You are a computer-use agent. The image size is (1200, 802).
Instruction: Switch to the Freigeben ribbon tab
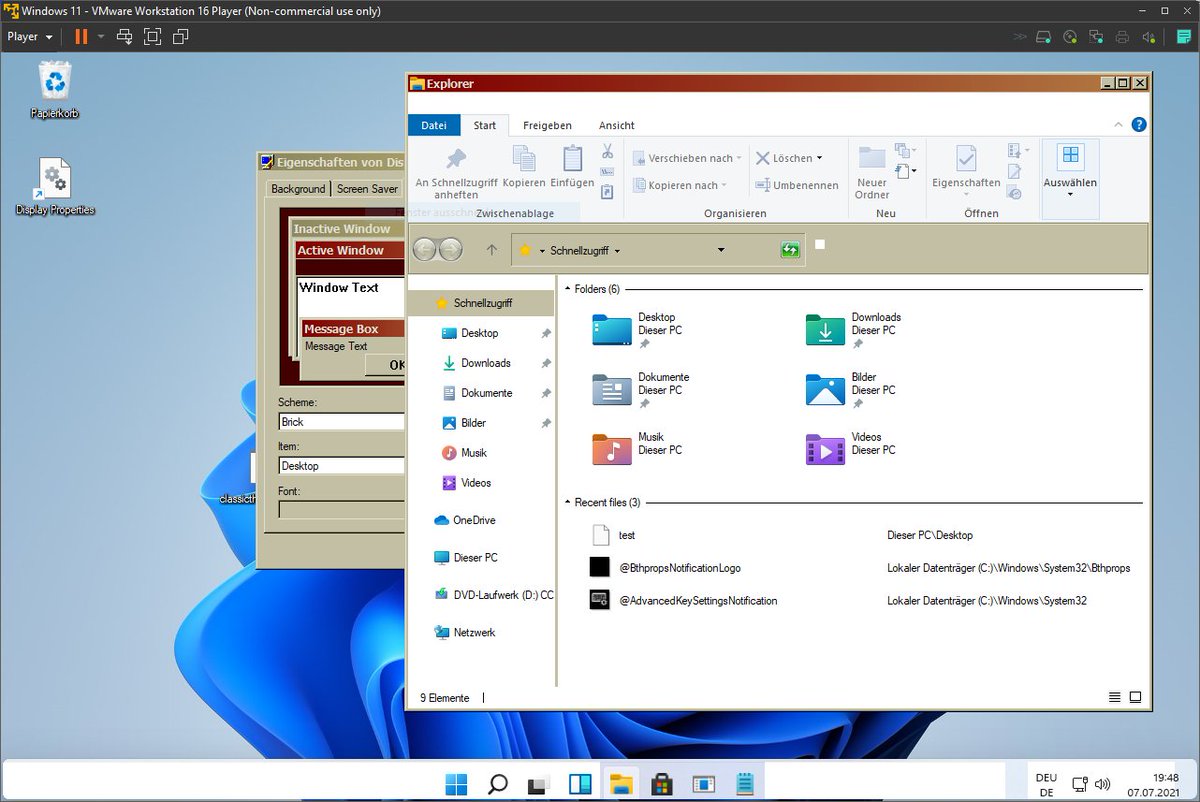tap(547, 125)
